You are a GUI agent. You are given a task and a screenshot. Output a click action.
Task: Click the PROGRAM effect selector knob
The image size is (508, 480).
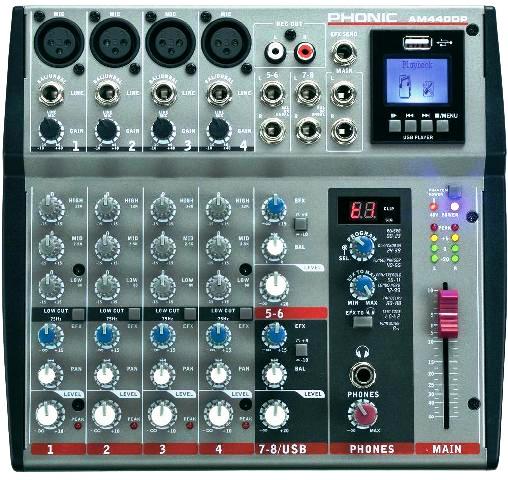pos(362,247)
